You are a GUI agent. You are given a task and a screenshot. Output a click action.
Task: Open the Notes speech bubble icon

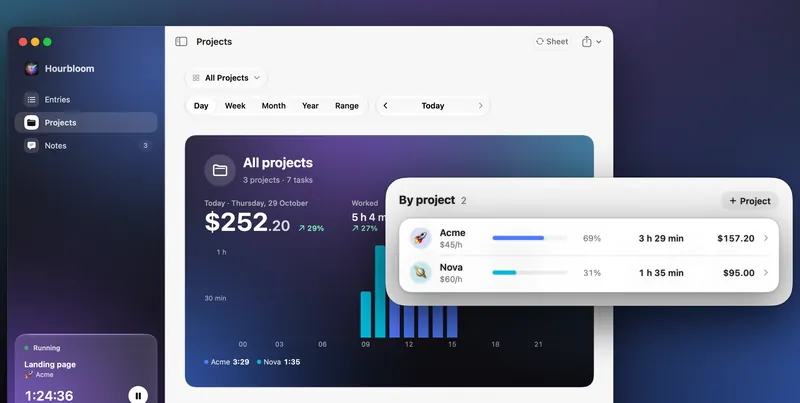pos(32,145)
